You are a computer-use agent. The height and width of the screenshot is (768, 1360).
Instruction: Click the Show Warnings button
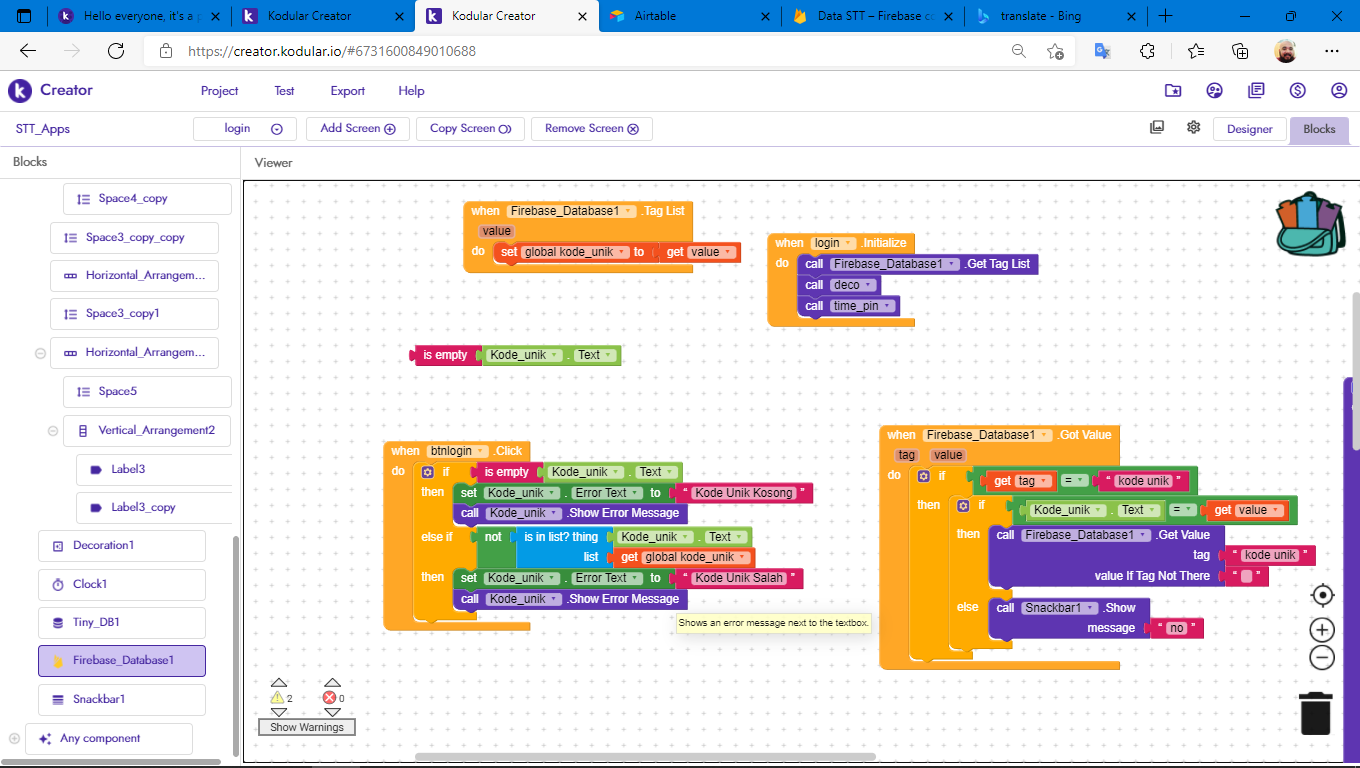(x=307, y=727)
